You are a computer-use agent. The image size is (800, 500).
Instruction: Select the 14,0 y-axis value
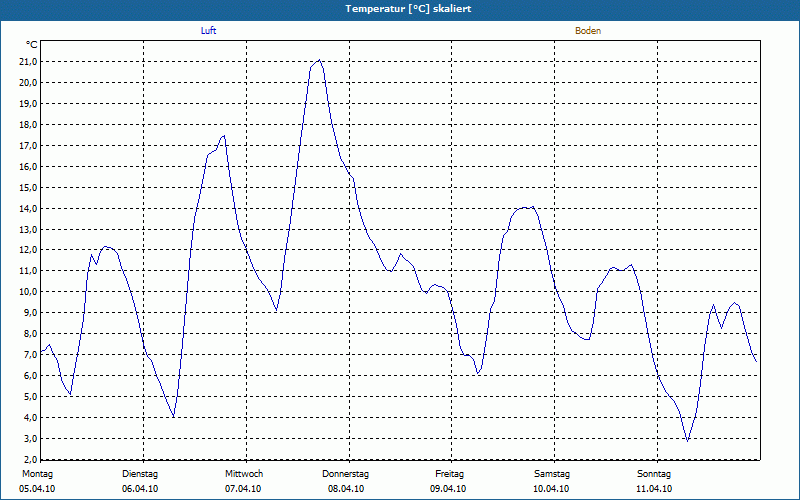28,208
